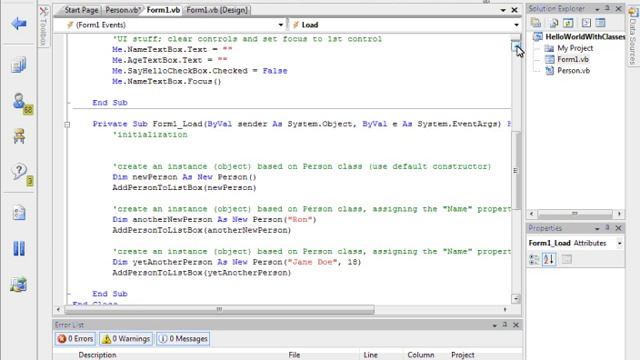Screen dimensions: 640x360
Task: Sort Error List by Column header
Action: pyautogui.click(x=420, y=355)
